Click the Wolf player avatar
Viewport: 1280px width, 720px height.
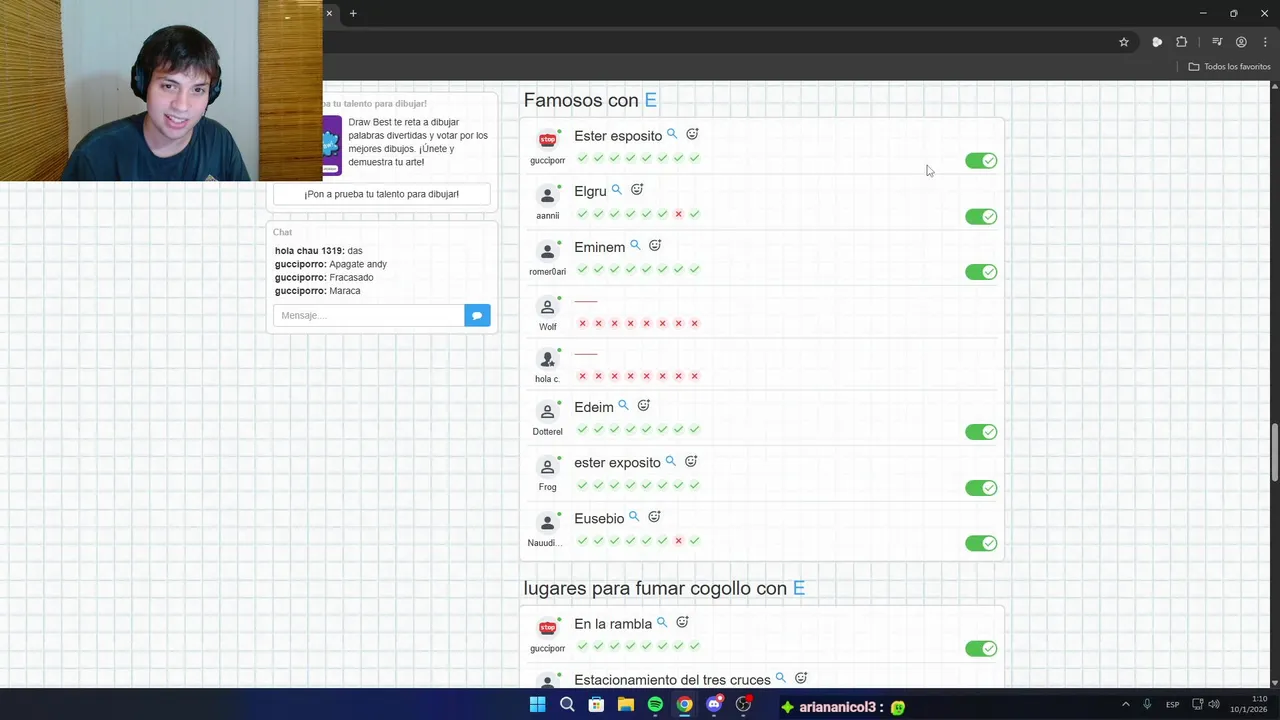pyautogui.click(x=547, y=307)
